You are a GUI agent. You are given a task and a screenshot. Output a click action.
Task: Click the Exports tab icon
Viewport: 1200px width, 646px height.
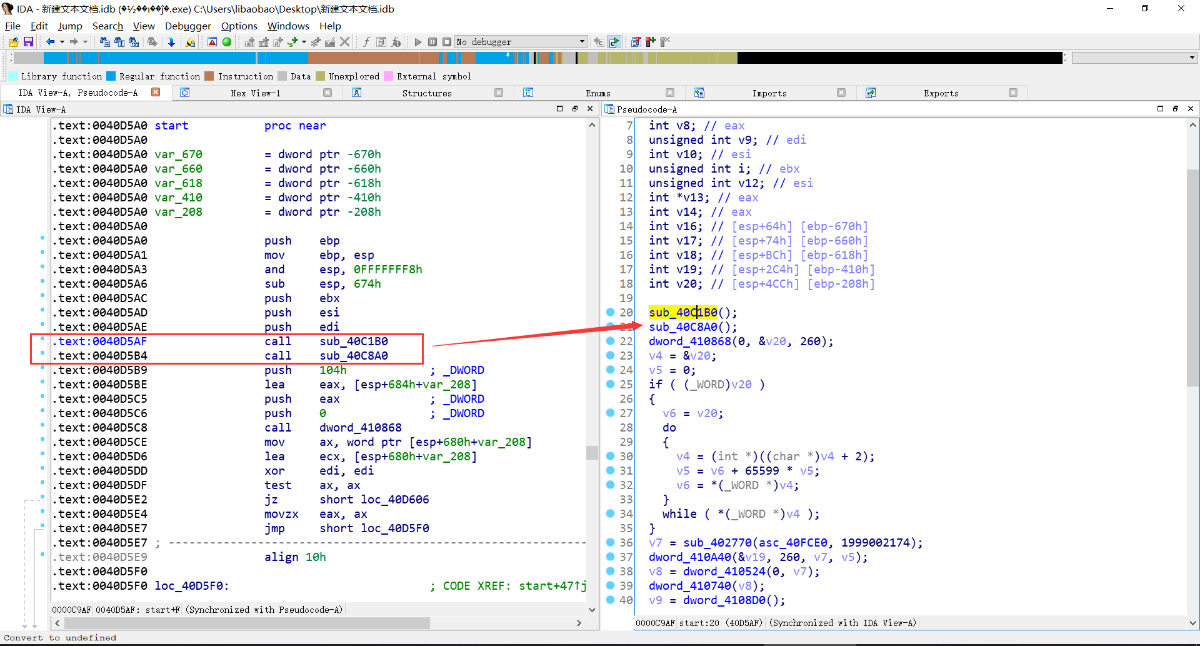[871, 93]
